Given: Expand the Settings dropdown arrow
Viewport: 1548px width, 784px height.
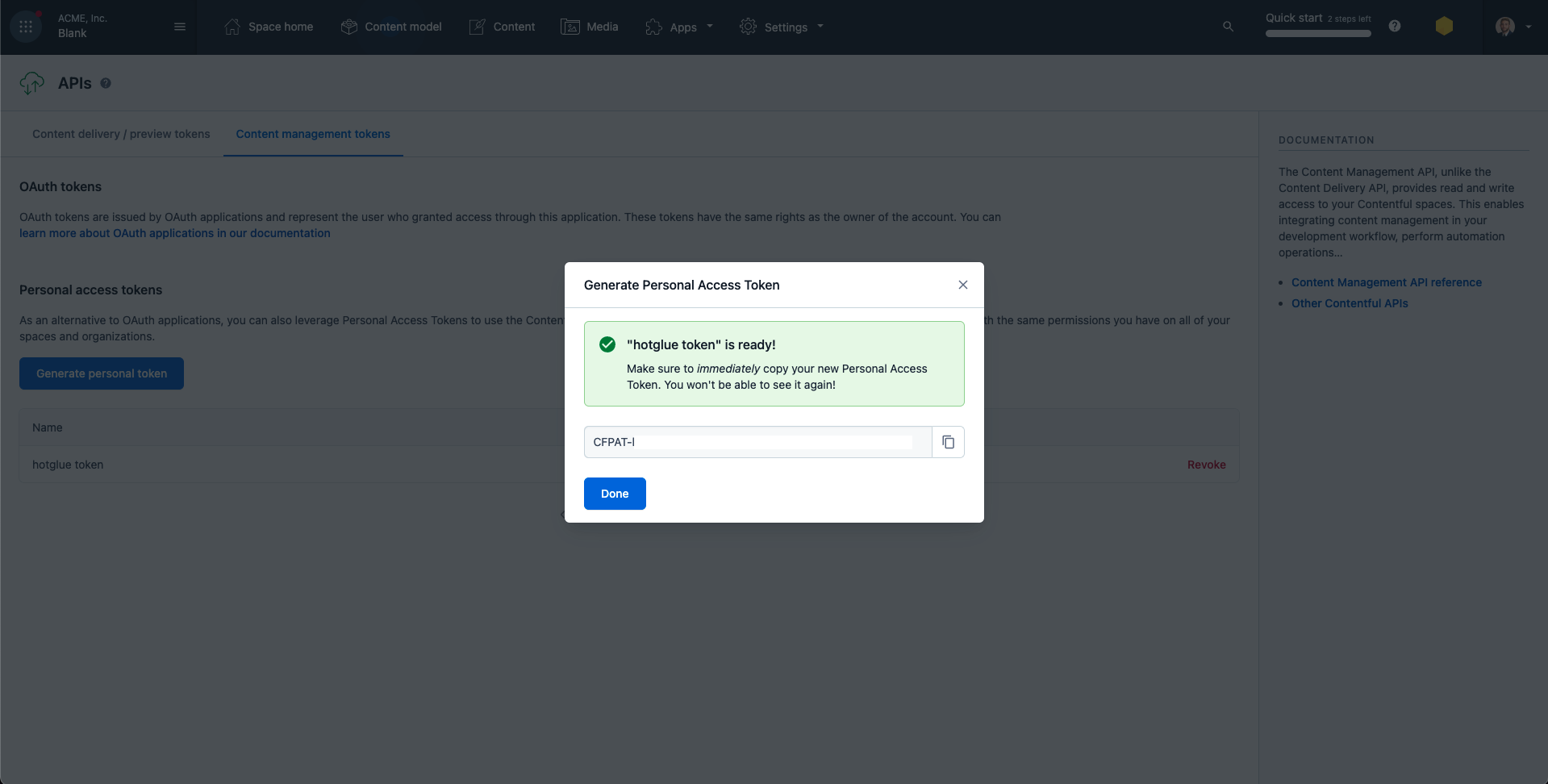Looking at the screenshot, I should (820, 26).
